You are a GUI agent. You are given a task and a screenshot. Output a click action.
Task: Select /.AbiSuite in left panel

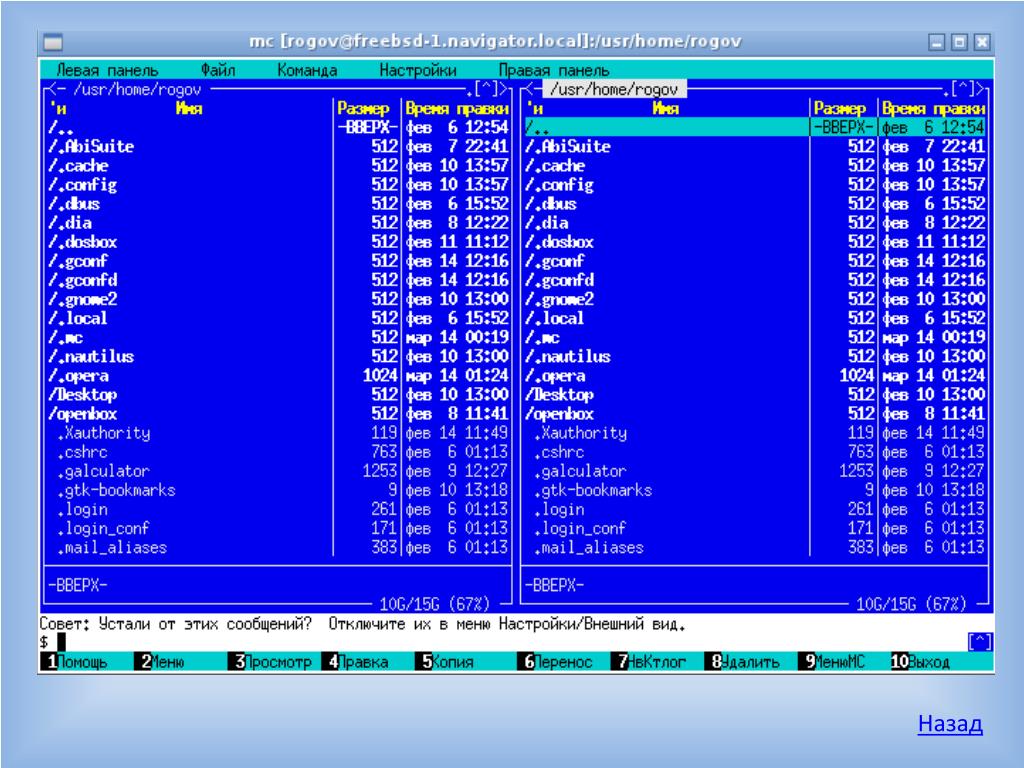pyautogui.click(x=278, y=146)
